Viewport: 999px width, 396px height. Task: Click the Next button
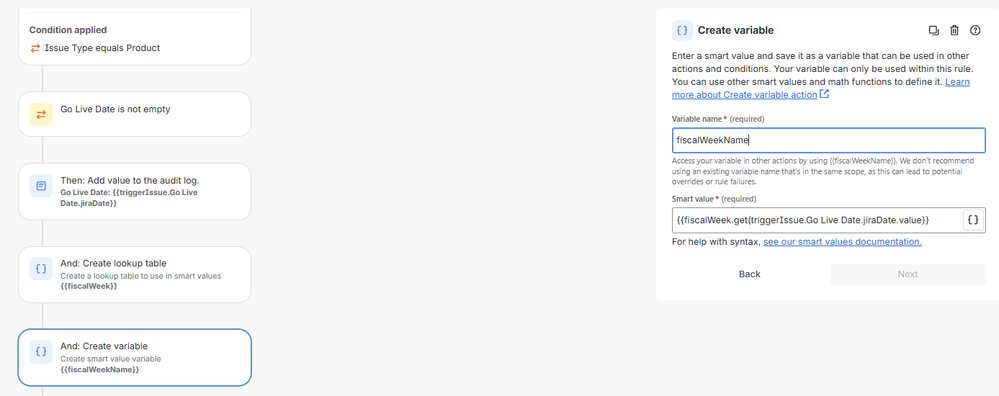pyautogui.click(x=908, y=274)
